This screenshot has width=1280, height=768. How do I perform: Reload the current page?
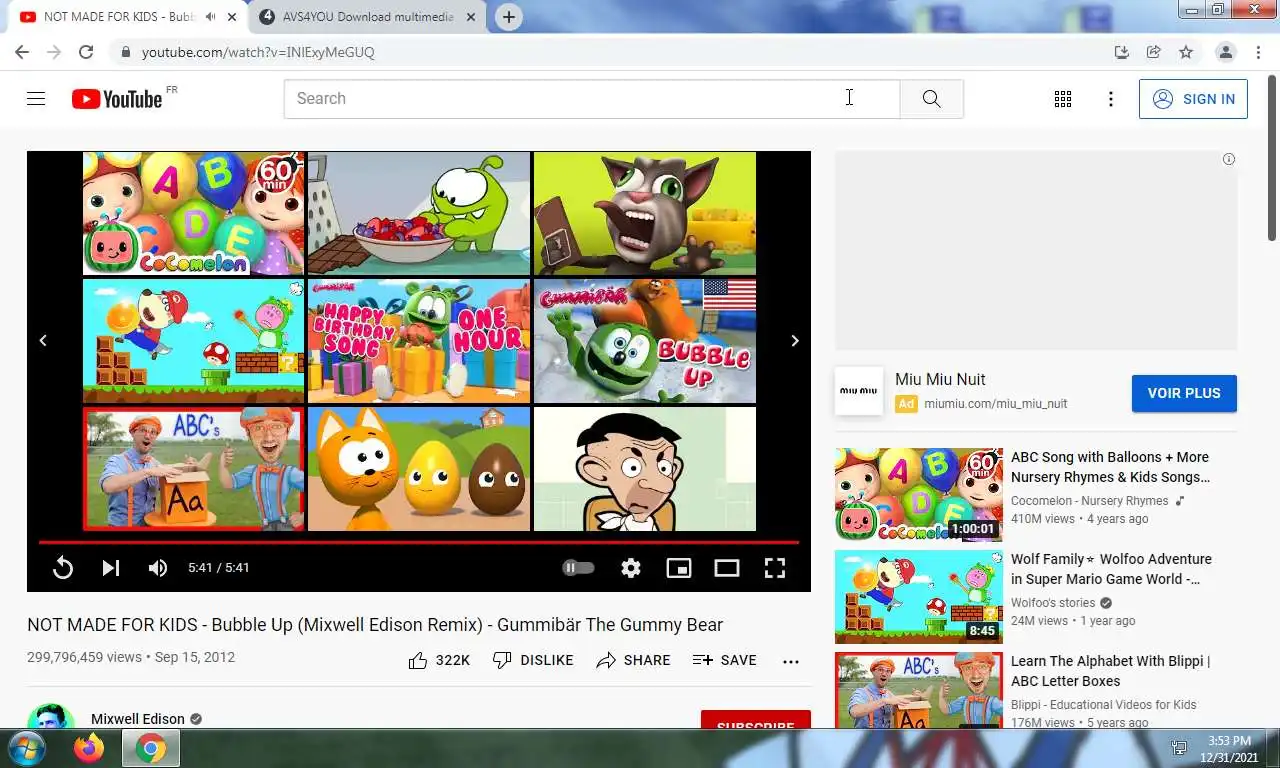(x=86, y=52)
